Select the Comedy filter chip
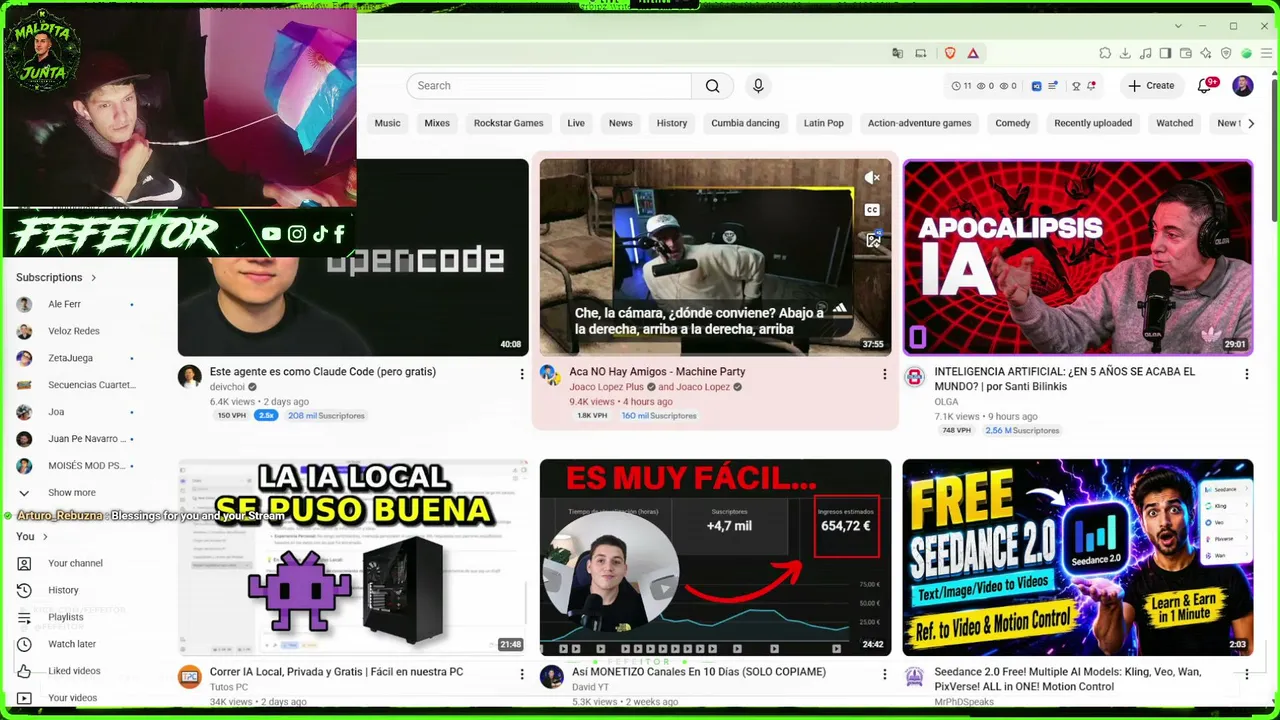This screenshot has width=1280, height=720. point(1013,123)
